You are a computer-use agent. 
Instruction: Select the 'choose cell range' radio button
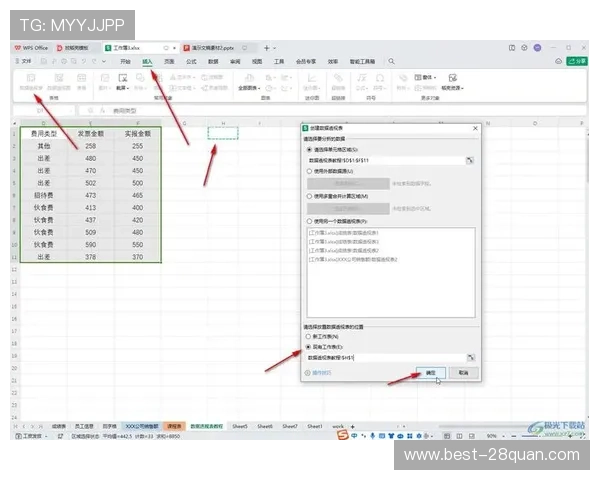(x=309, y=150)
